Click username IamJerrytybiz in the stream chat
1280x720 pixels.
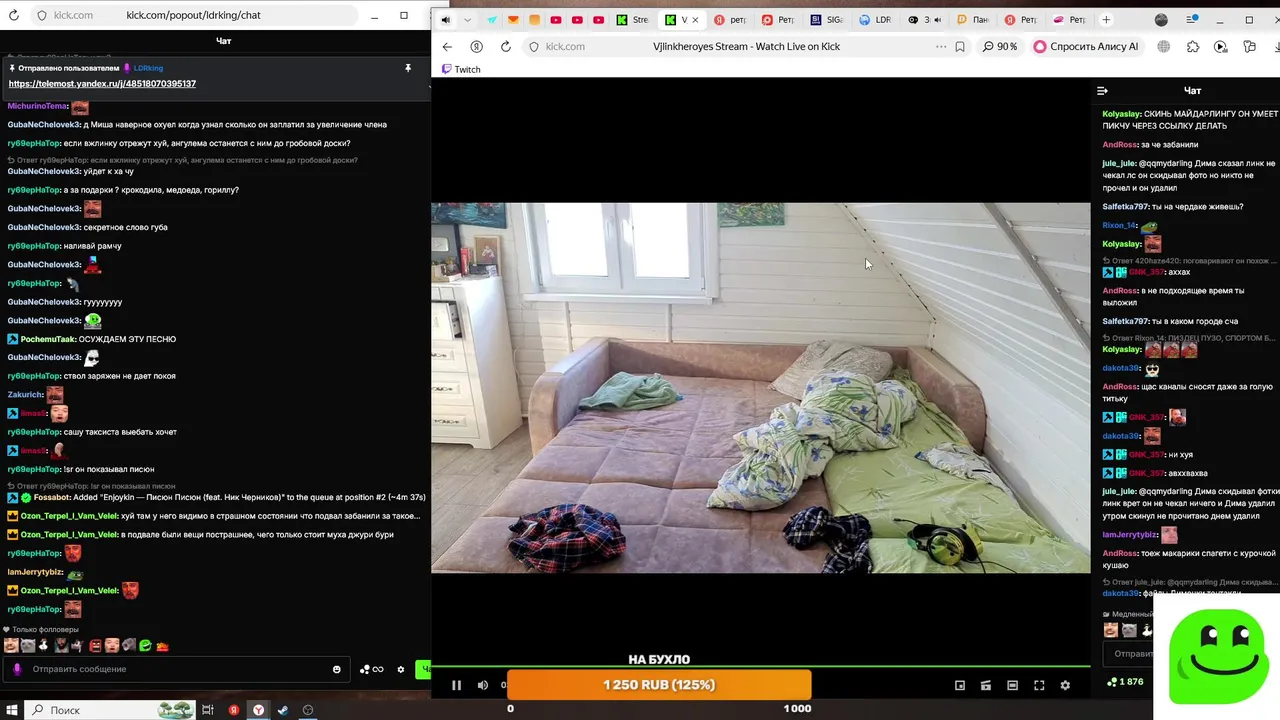click(x=1130, y=535)
